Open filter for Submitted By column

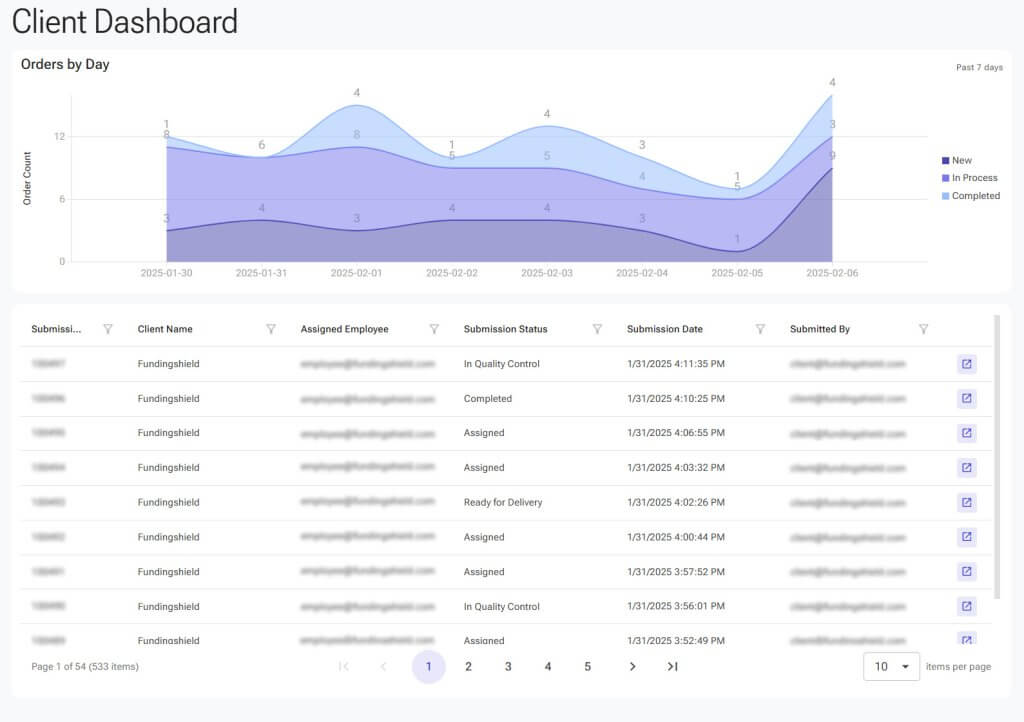point(923,329)
